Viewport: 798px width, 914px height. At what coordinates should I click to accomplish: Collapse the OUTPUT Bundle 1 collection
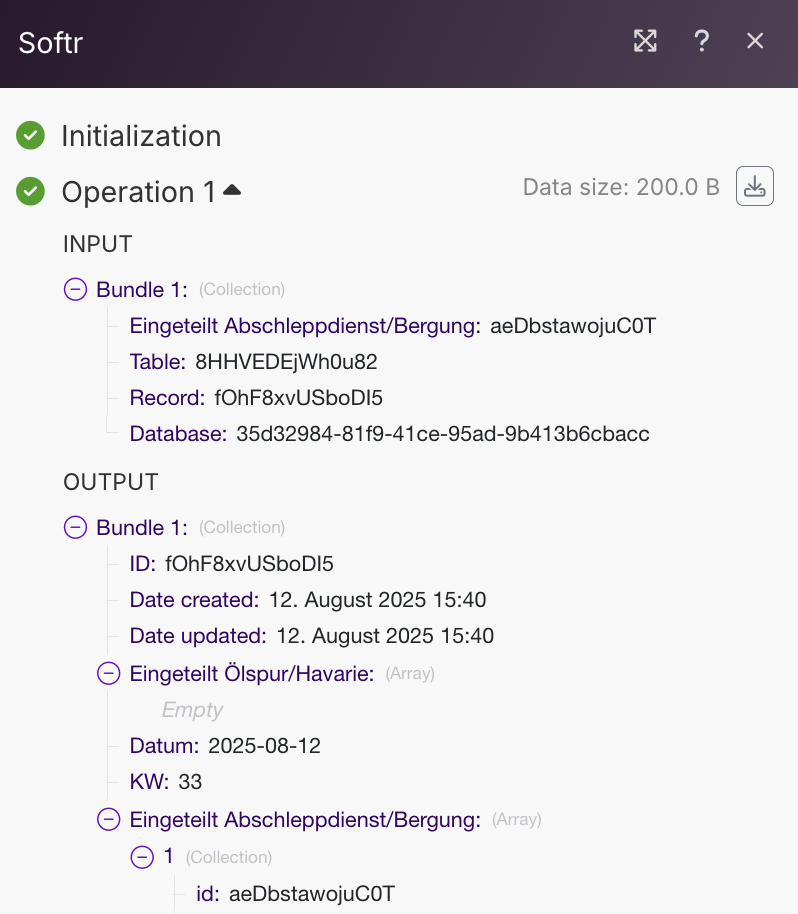click(x=75, y=527)
